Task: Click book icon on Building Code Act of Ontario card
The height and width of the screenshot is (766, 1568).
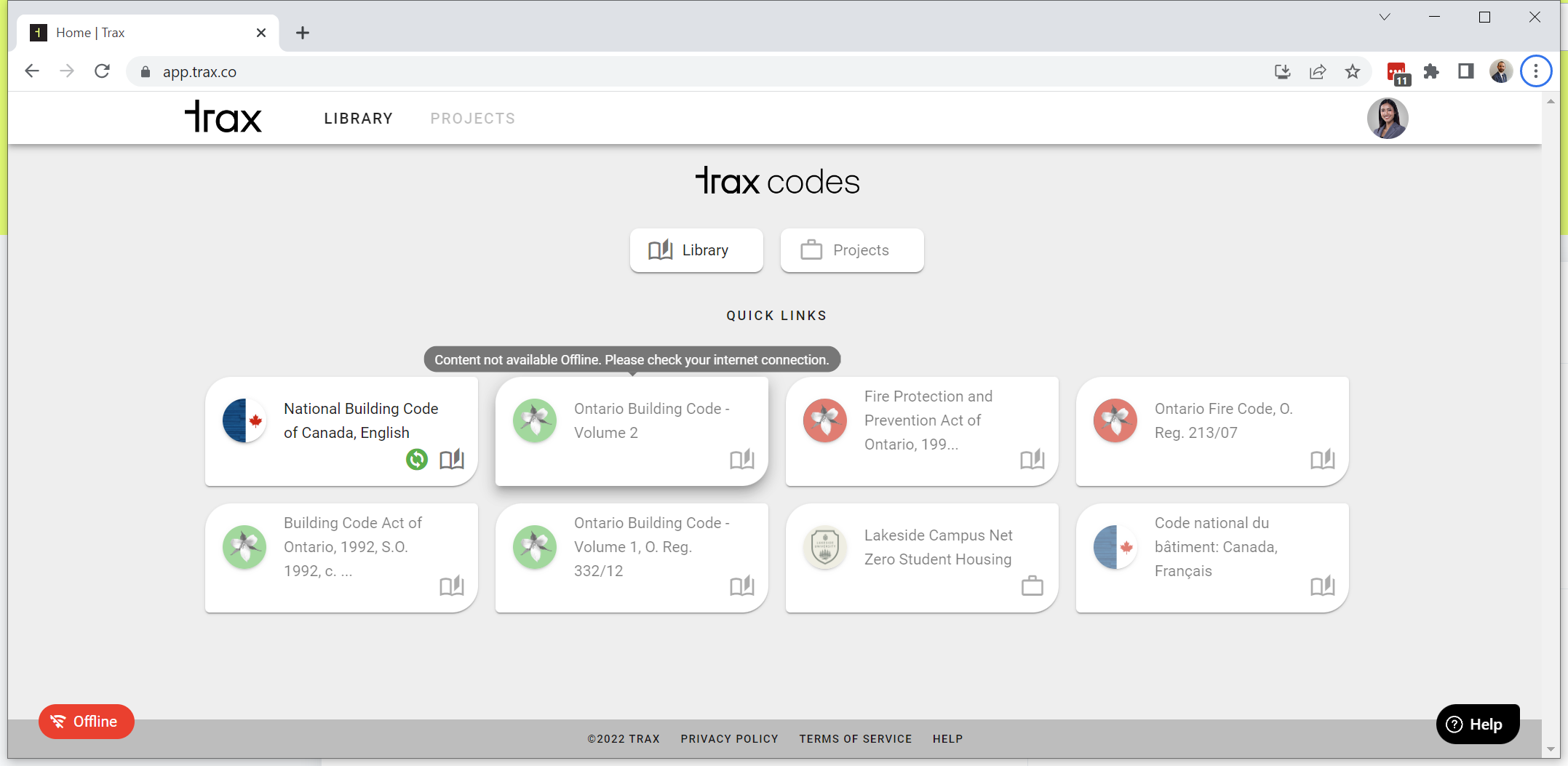Action: click(x=452, y=586)
